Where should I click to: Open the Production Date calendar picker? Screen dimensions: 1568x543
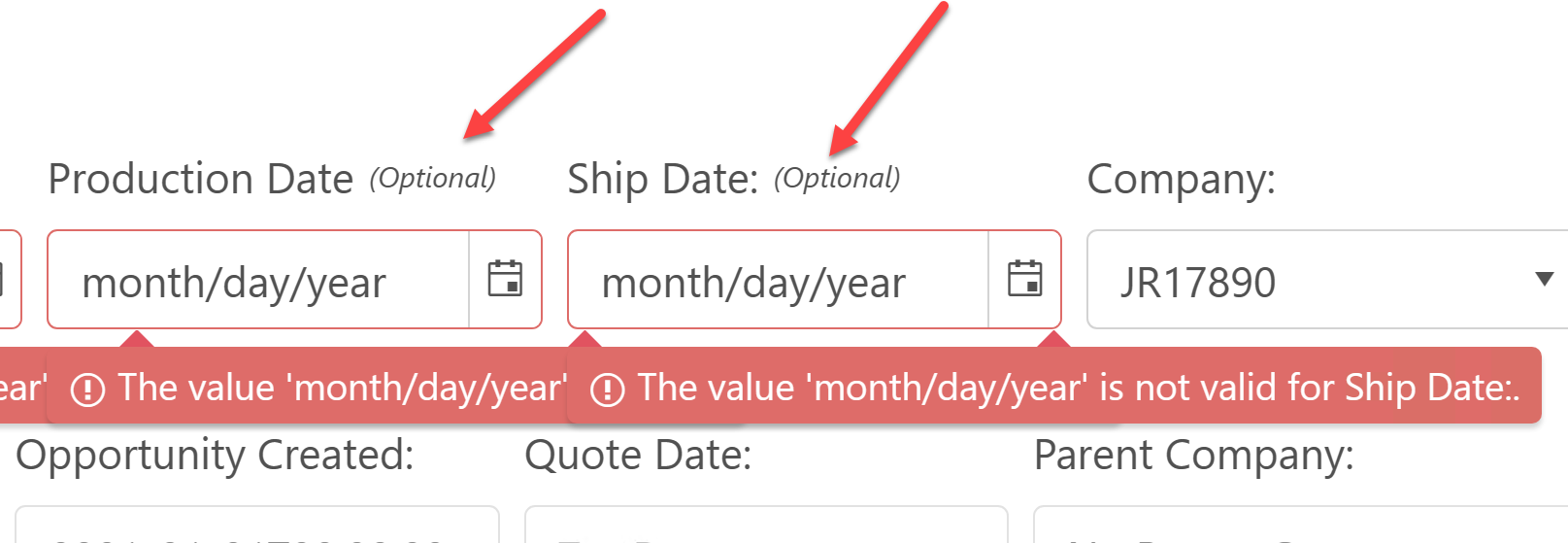click(x=505, y=279)
